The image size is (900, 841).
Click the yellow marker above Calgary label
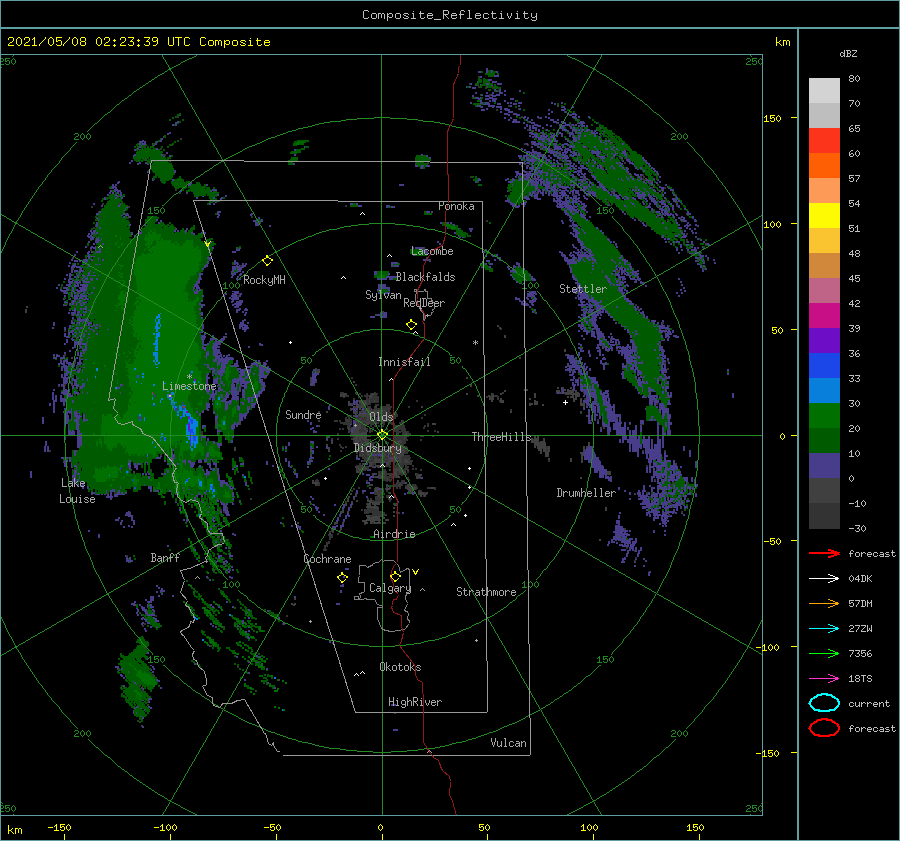click(x=395, y=576)
